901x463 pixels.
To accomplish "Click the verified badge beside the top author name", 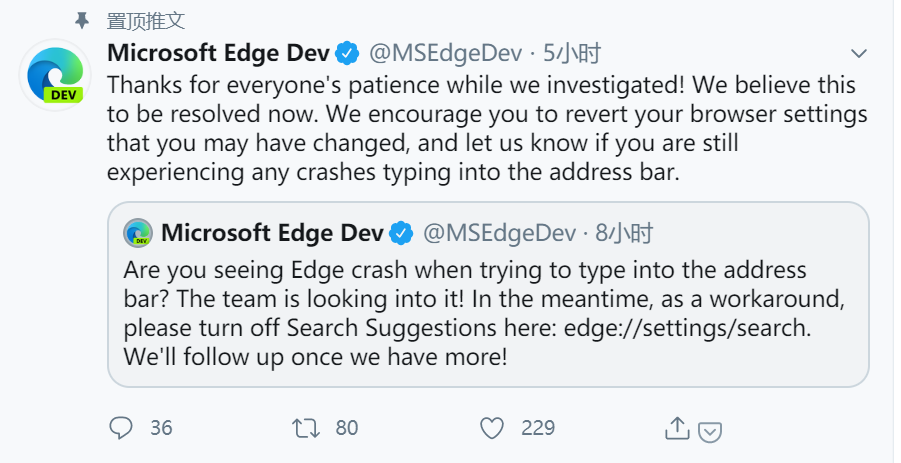I will [x=347, y=52].
